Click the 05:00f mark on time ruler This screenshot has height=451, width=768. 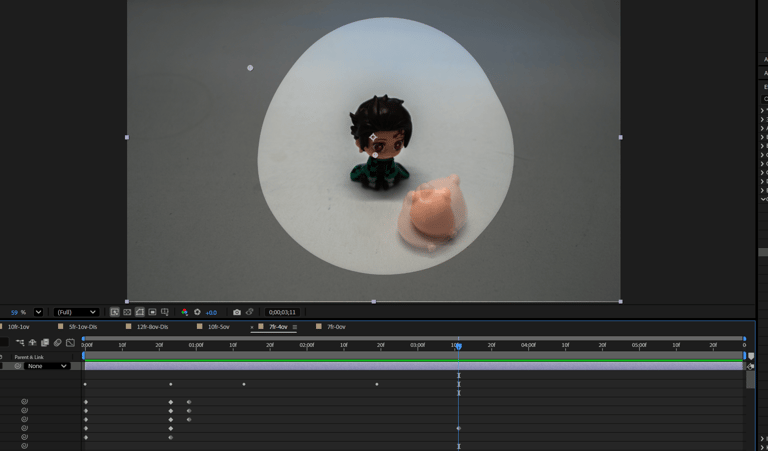click(x=639, y=345)
